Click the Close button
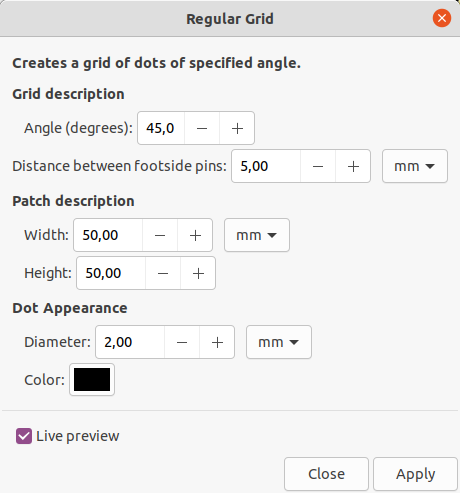 326,474
